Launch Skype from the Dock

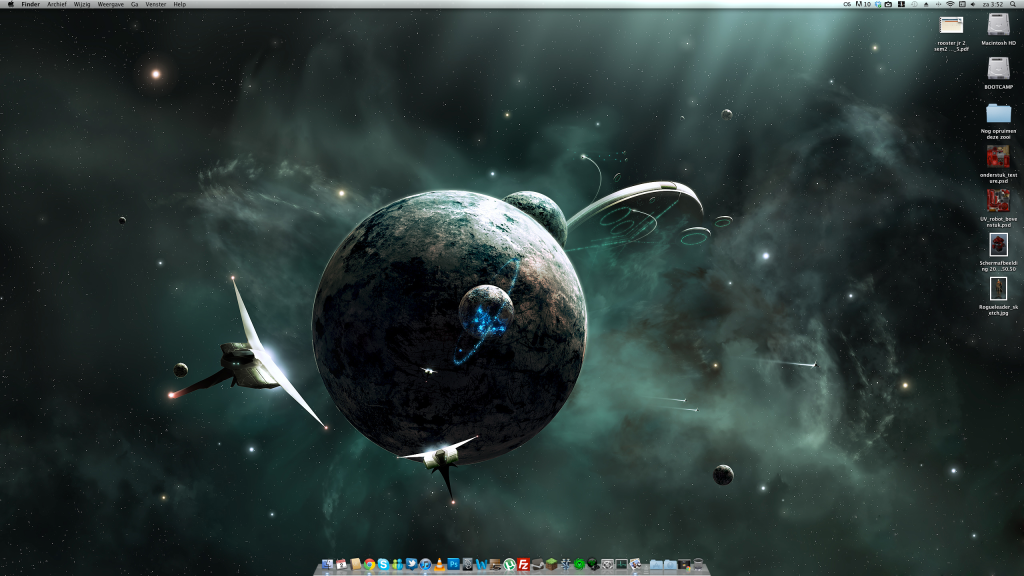click(x=383, y=565)
